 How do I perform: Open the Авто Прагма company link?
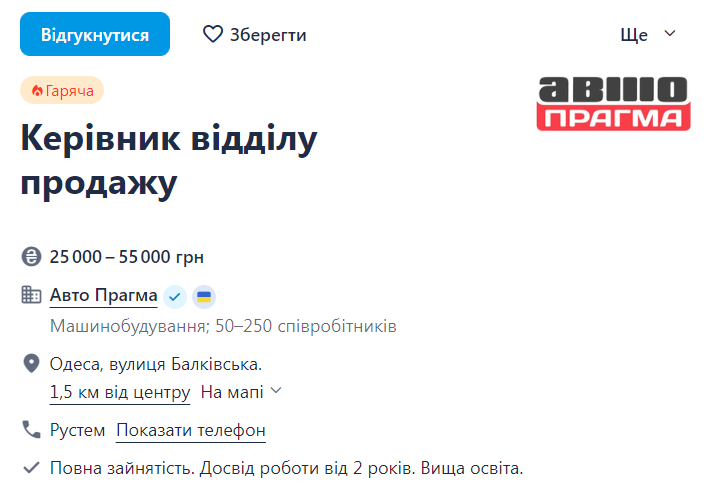pos(103,296)
